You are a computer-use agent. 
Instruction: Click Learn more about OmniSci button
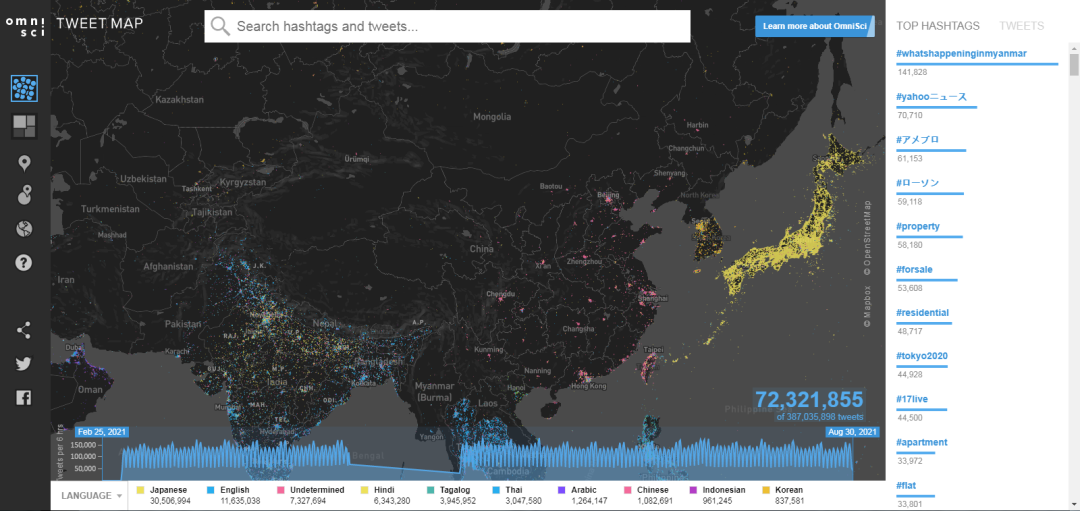point(816,26)
